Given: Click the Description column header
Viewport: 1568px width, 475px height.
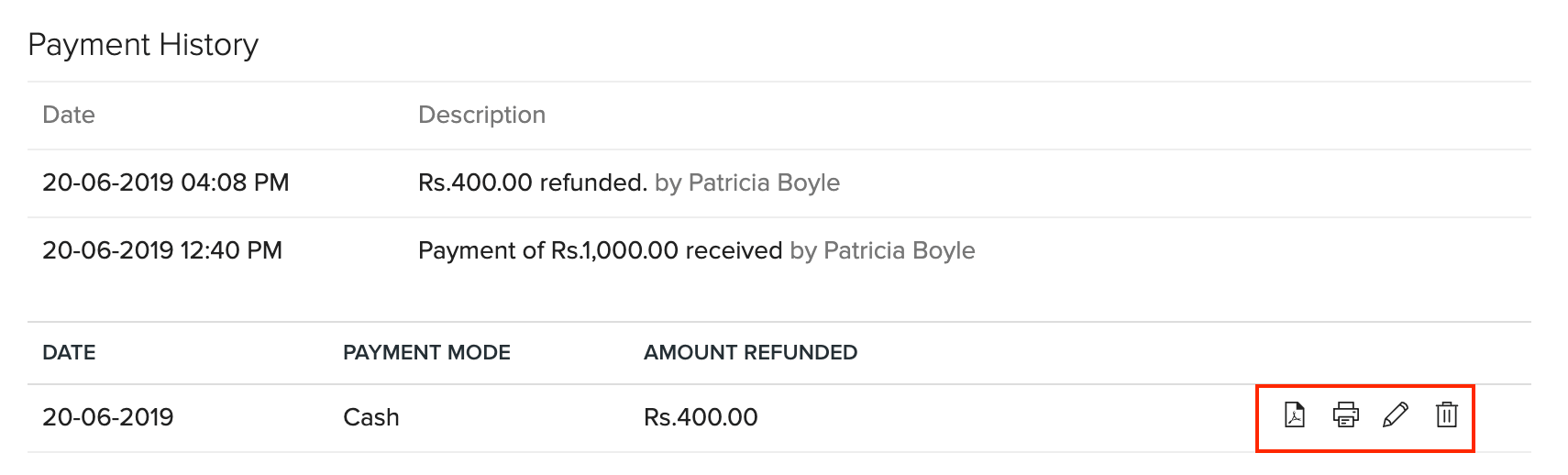Looking at the screenshot, I should [x=481, y=115].
